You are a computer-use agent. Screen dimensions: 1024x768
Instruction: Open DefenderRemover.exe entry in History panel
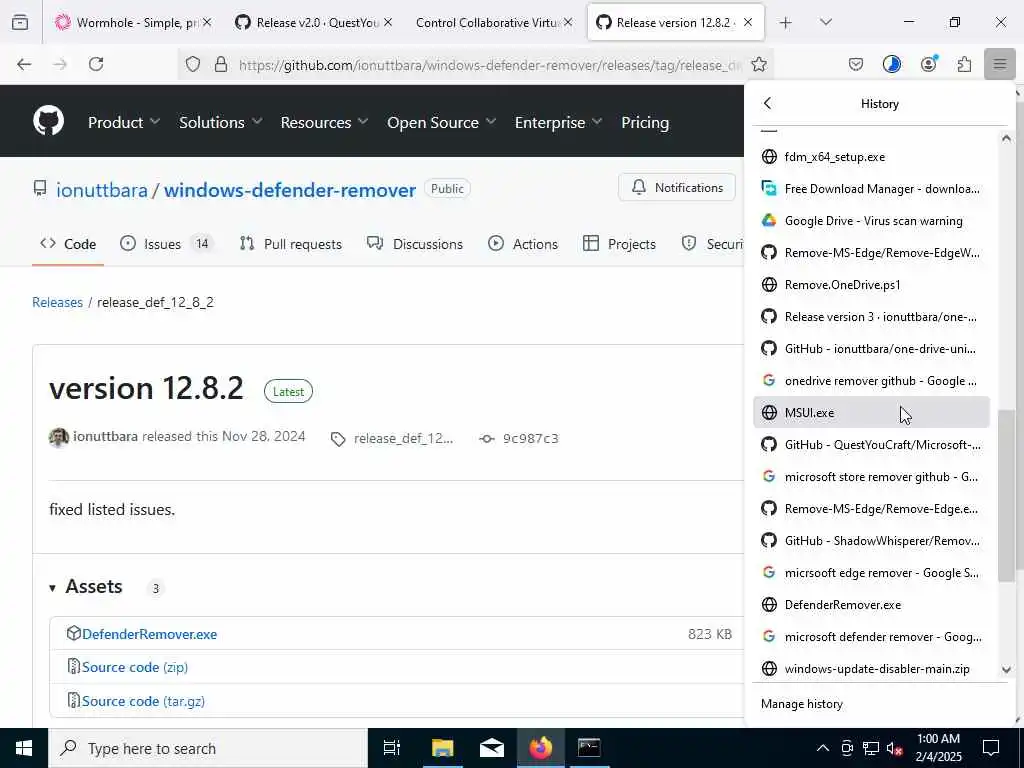[x=871, y=605]
